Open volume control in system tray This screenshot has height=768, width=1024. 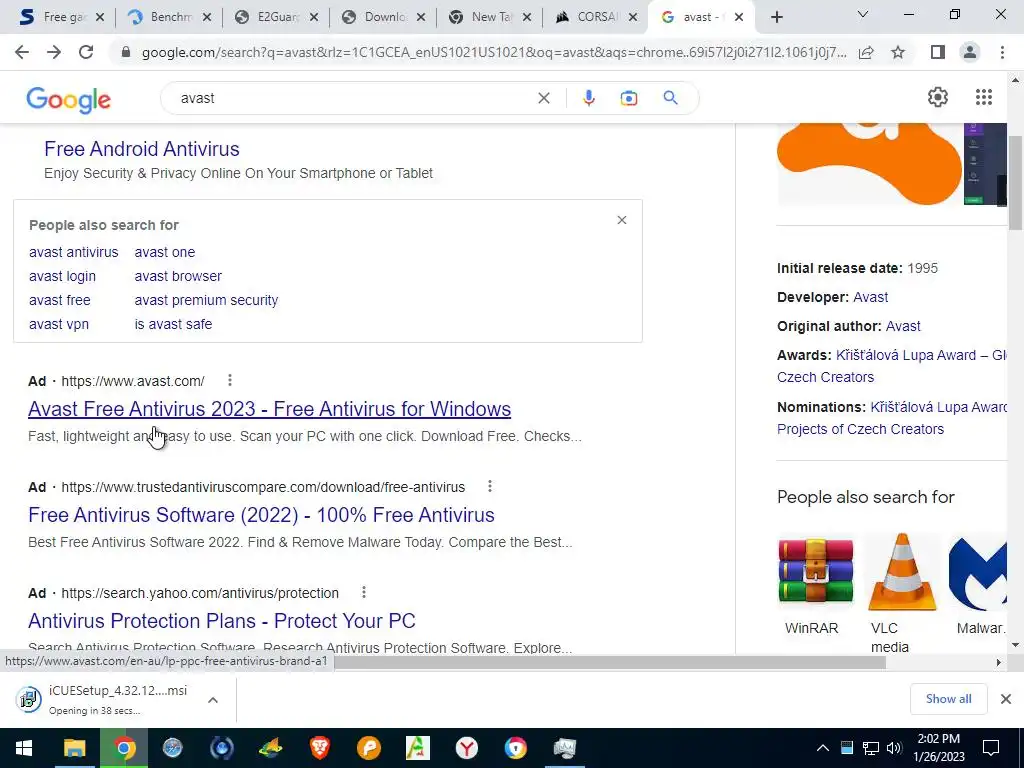point(894,748)
